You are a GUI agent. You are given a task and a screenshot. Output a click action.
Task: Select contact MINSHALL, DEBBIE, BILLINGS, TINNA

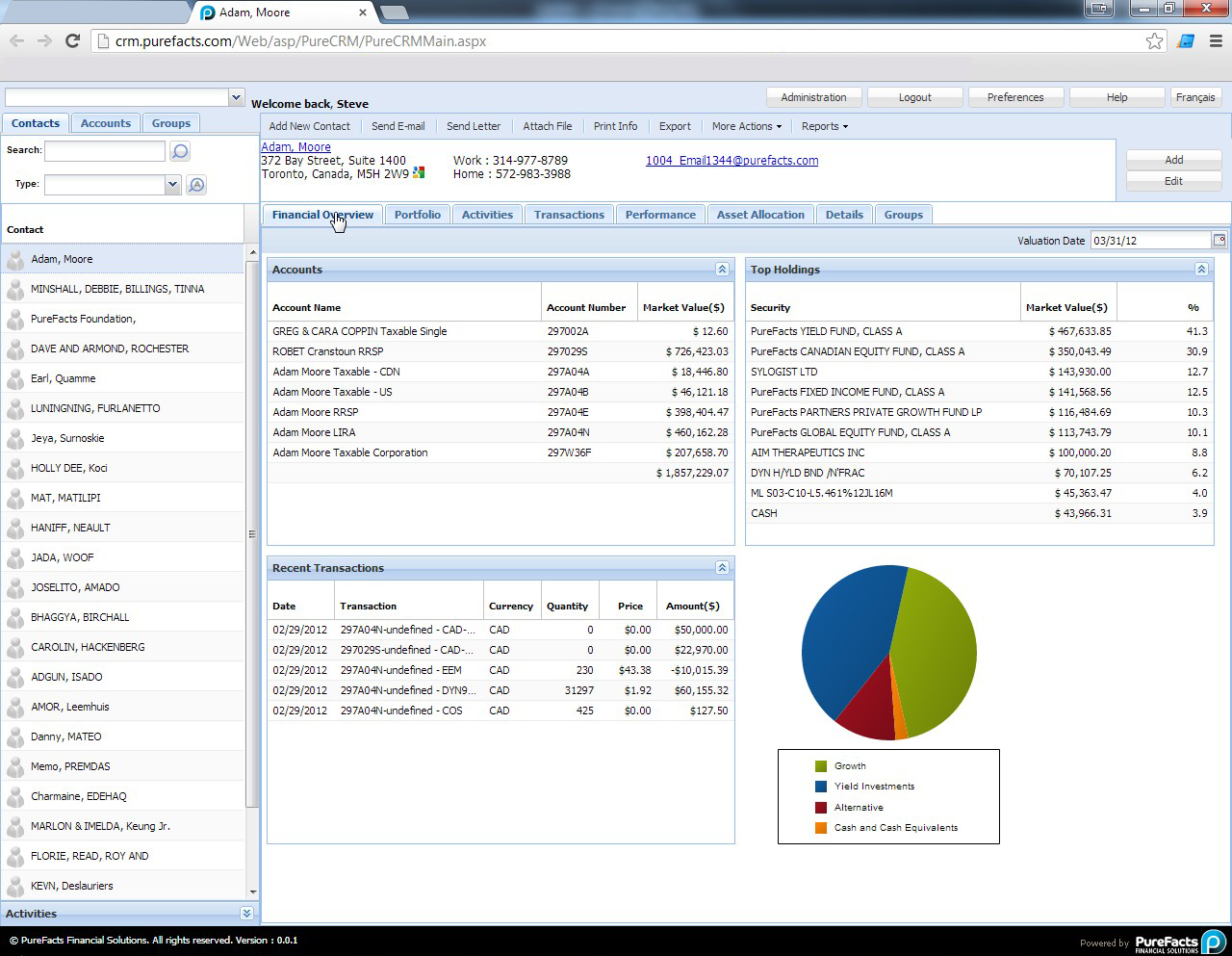123,289
